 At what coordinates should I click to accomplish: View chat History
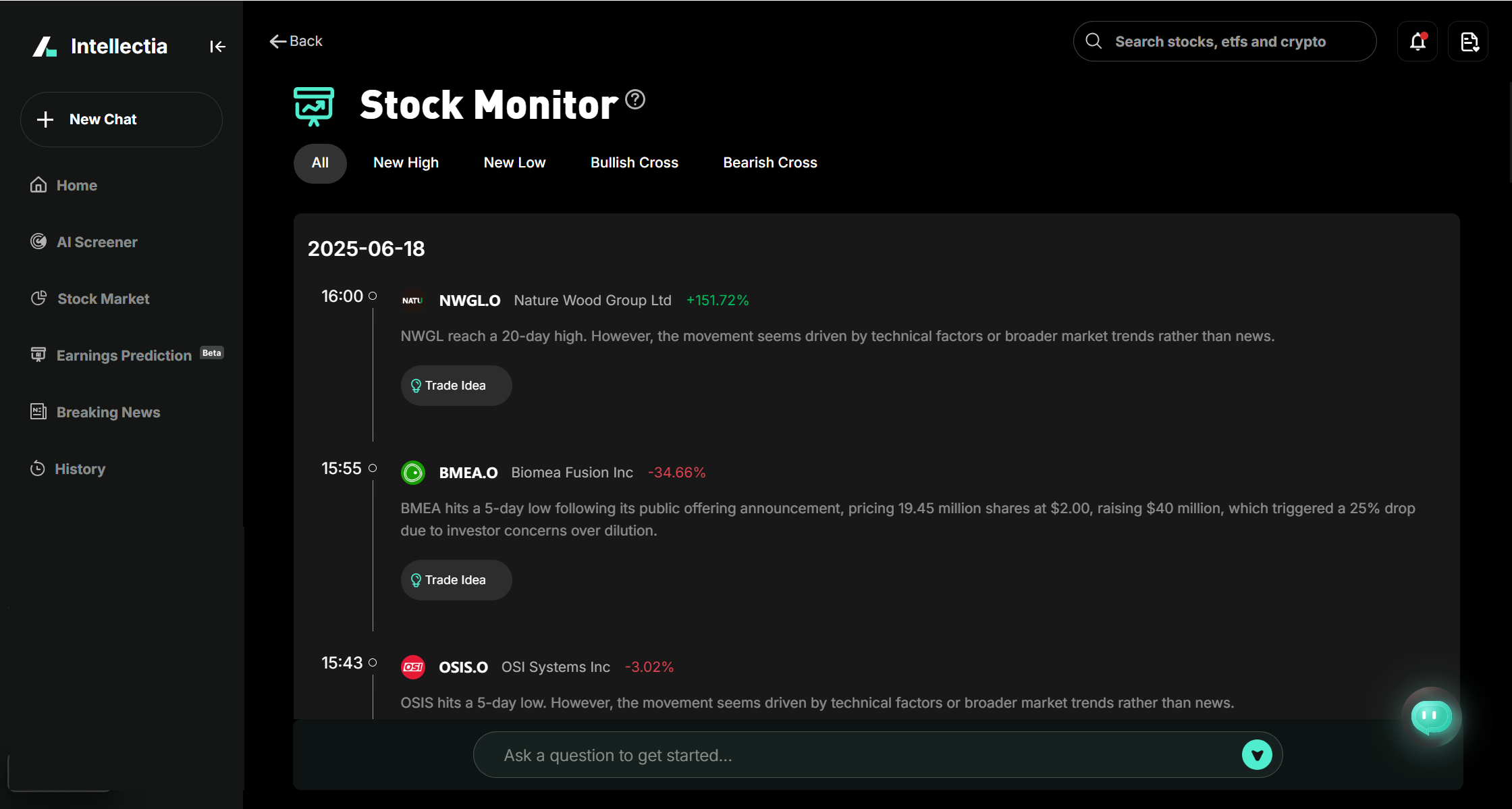(80, 469)
